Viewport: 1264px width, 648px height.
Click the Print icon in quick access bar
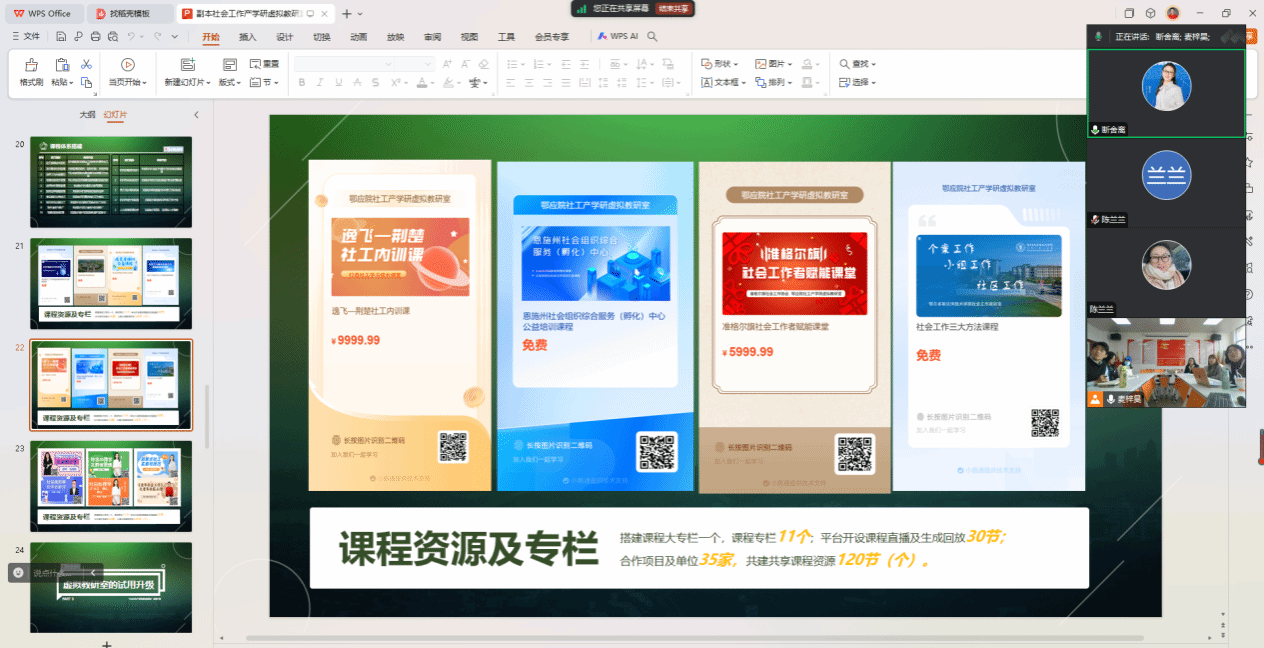click(x=95, y=37)
